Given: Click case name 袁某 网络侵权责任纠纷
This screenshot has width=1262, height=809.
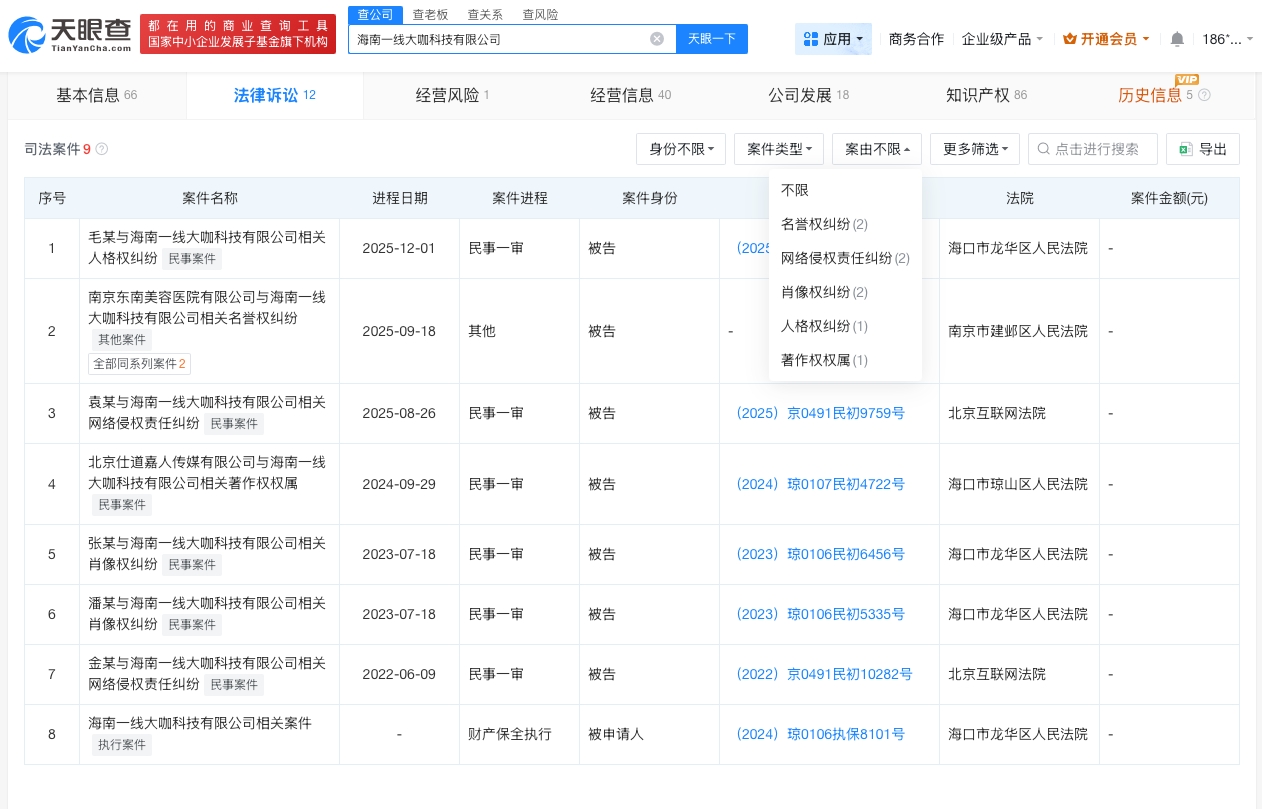Looking at the screenshot, I should (x=208, y=412).
